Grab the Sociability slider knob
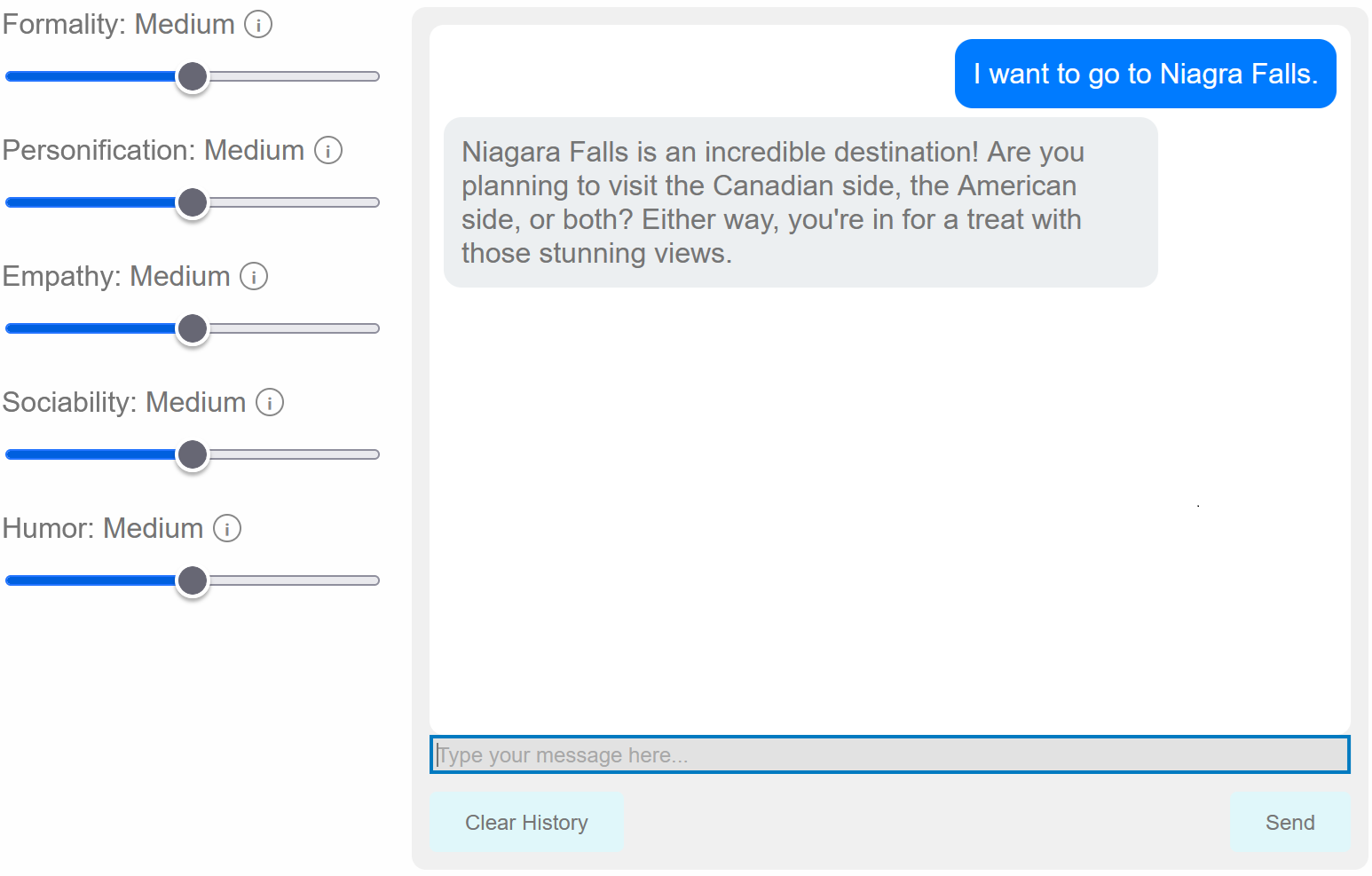 pos(193,455)
